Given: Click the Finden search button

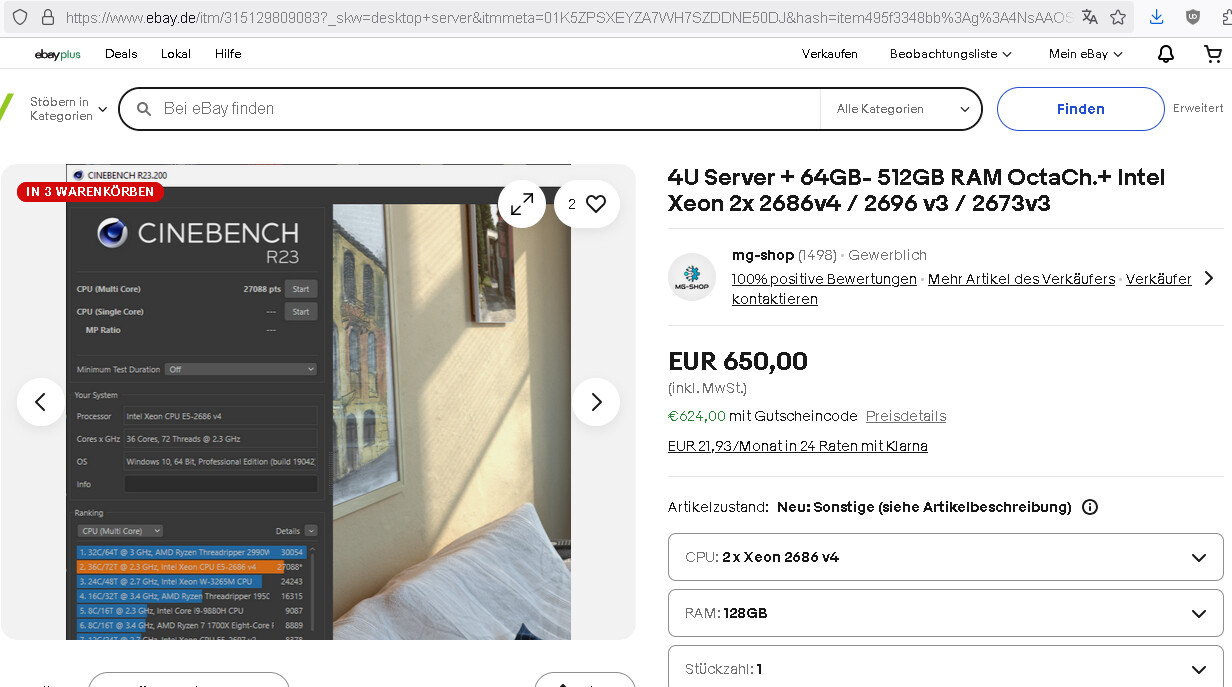Looking at the screenshot, I should pos(1080,109).
